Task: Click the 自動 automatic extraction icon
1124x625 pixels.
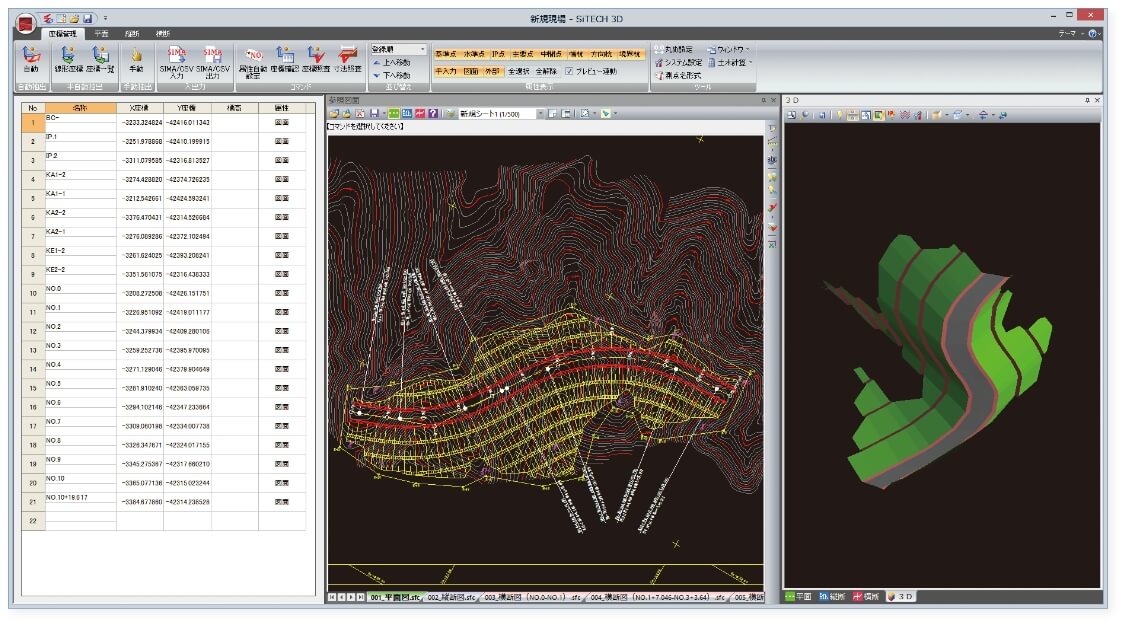Action: pyautogui.click(x=31, y=59)
